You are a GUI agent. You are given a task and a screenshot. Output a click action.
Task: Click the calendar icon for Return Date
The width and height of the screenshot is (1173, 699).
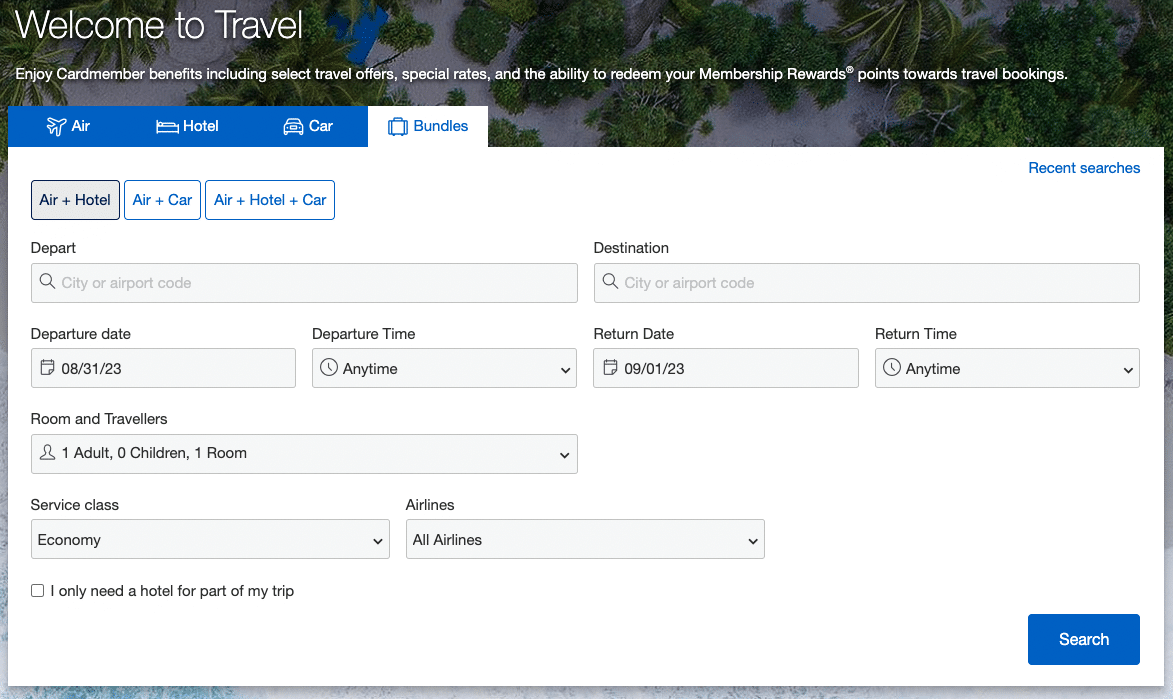coord(610,368)
